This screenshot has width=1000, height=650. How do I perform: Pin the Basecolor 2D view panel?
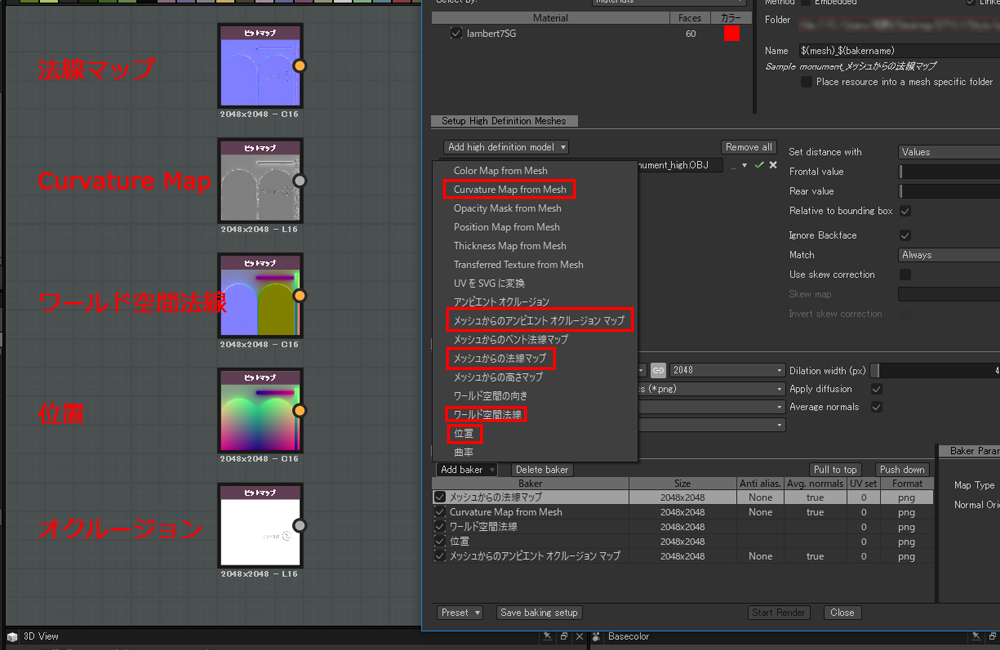tap(976, 637)
